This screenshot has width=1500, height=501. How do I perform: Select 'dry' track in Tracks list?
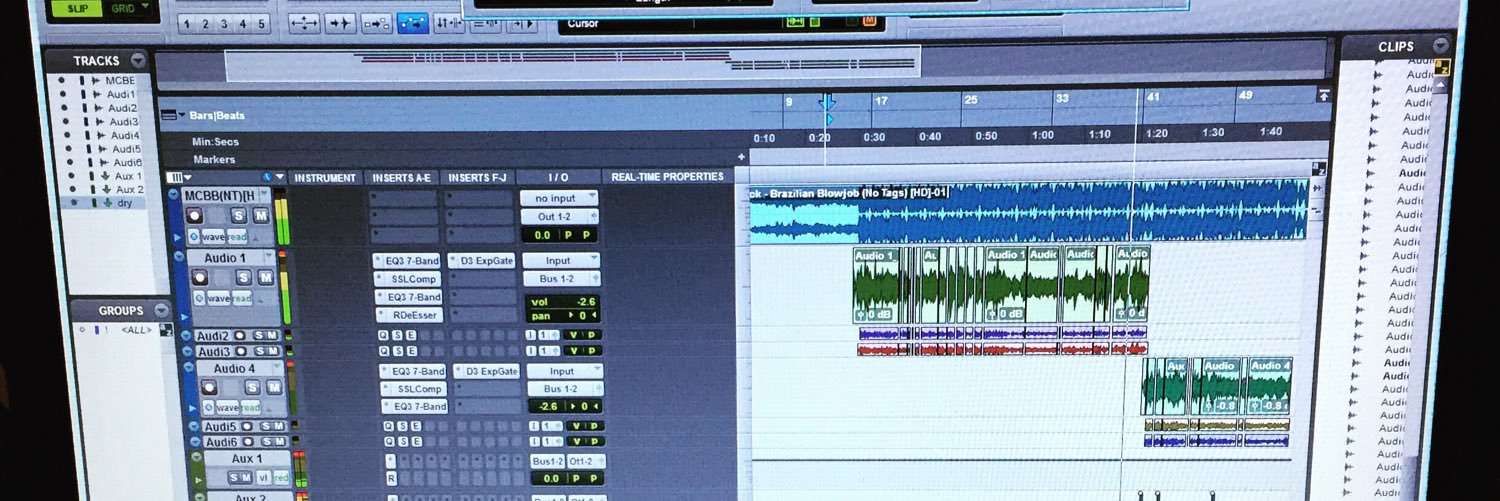[x=124, y=202]
